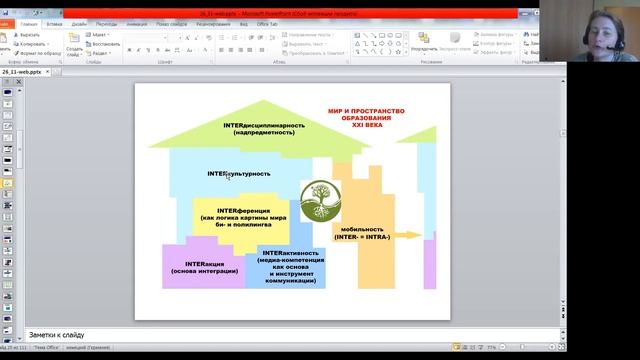Select the triangle shape in shapes gallery
Image resolution: width=640 pixels, height=360 pixels.
point(357,44)
